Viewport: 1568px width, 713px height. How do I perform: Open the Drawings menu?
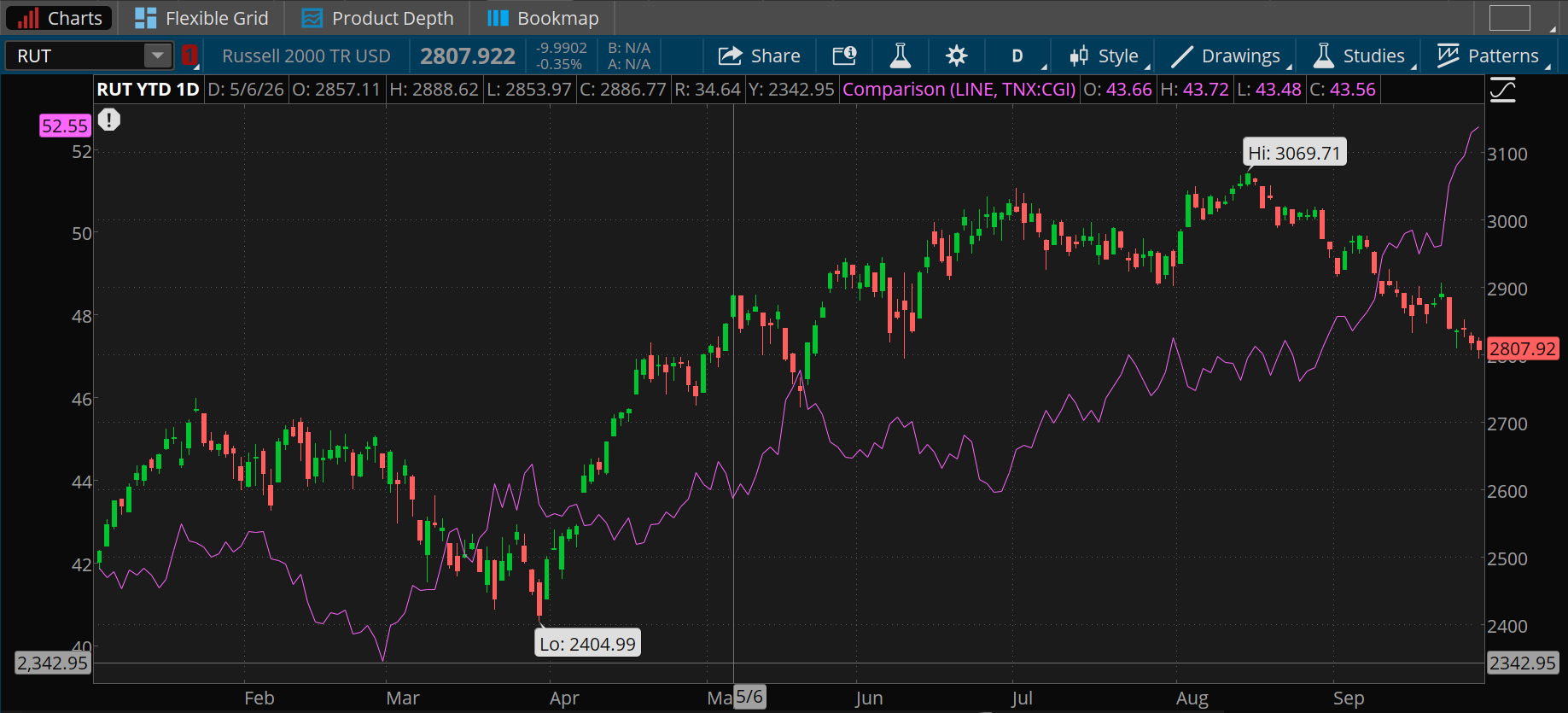click(1227, 56)
